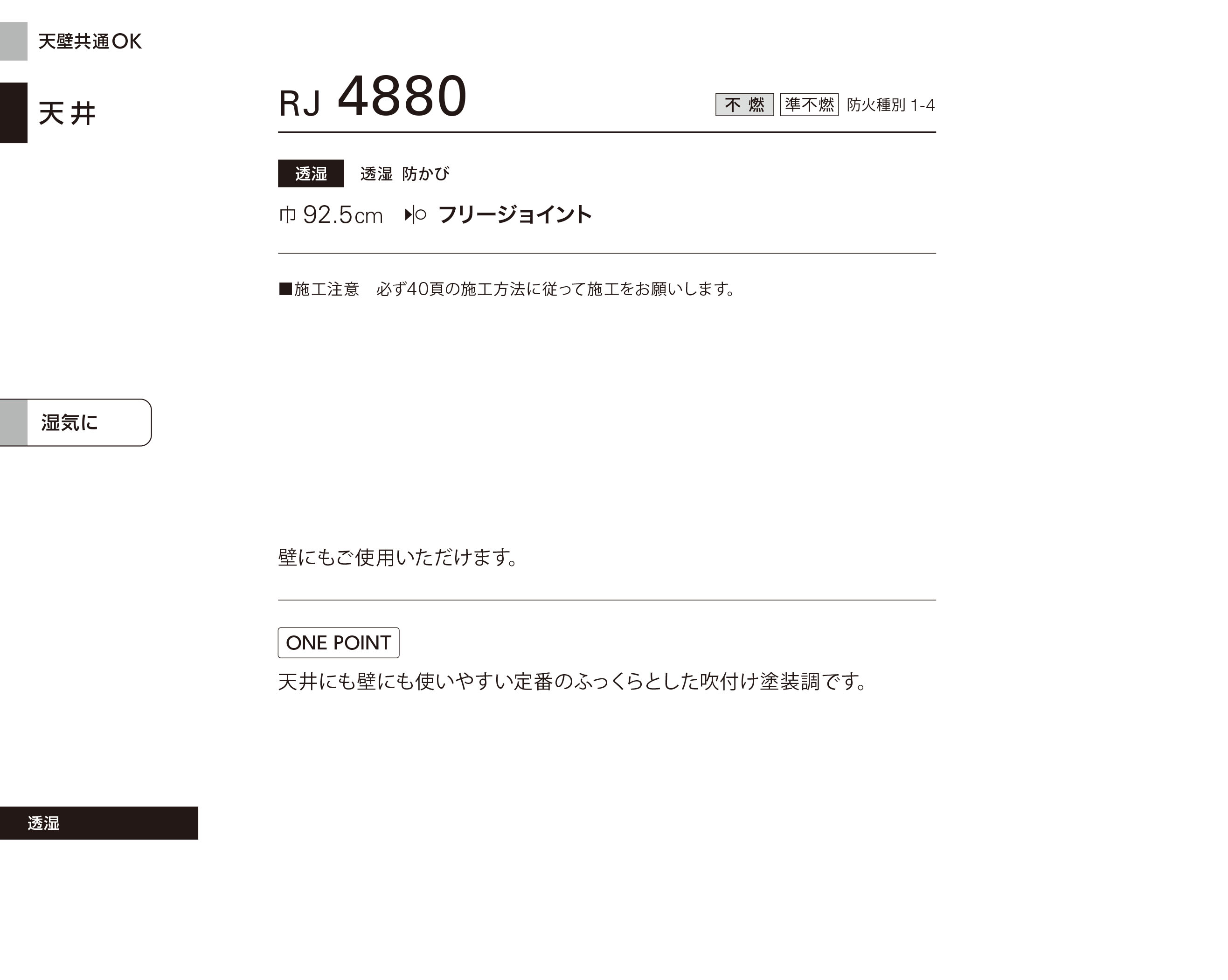Click the black block beside 天井
This screenshot has width=1228, height=980.
point(14,113)
